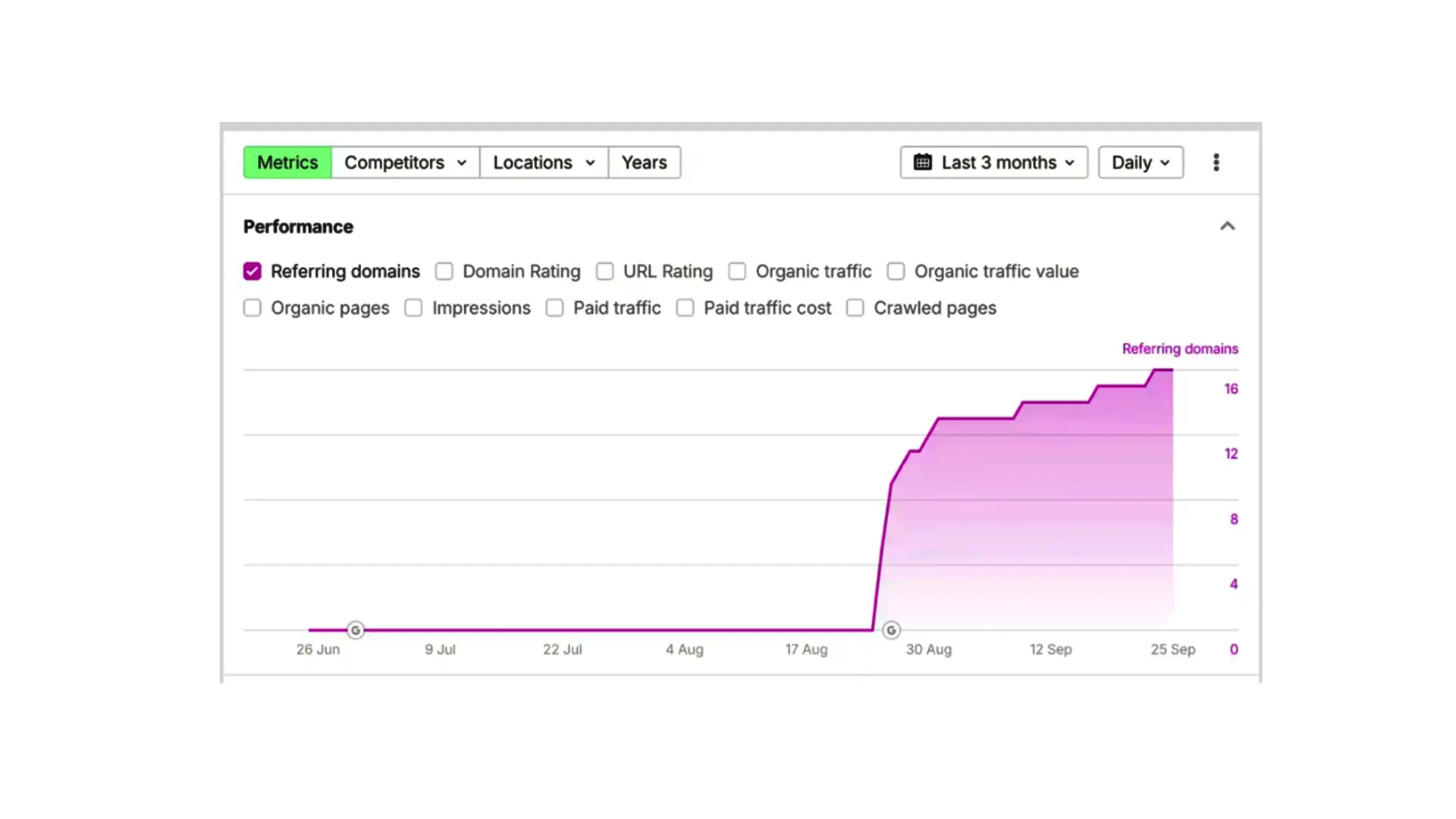Select the Metrics tab
Viewport: 1456px width, 819px height.
click(x=287, y=162)
